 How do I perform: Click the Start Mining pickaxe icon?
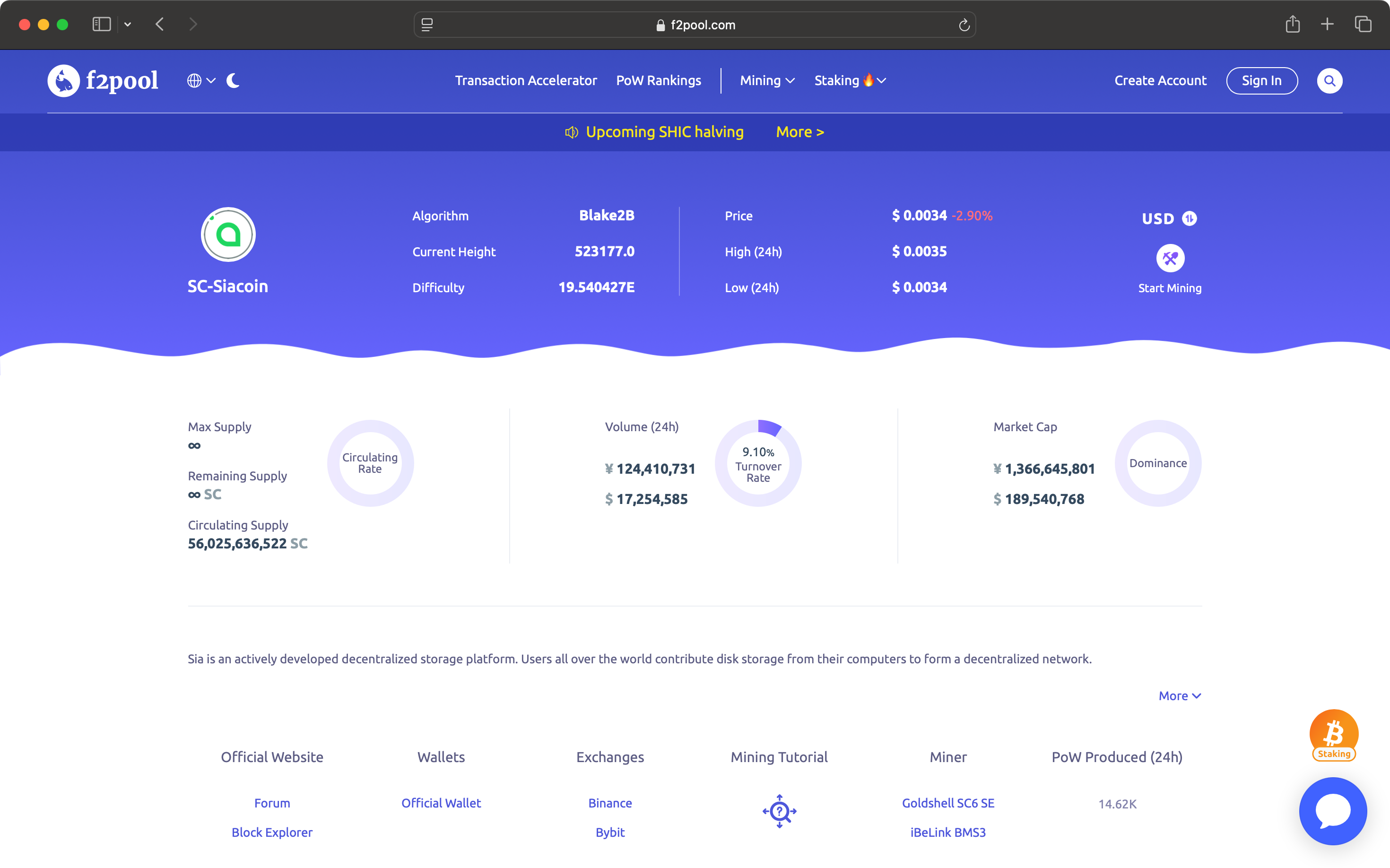[1170, 258]
